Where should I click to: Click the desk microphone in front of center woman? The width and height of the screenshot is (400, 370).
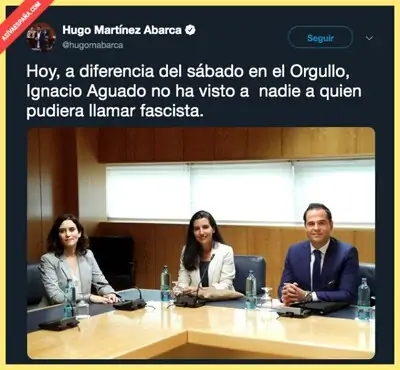pos(192,293)
